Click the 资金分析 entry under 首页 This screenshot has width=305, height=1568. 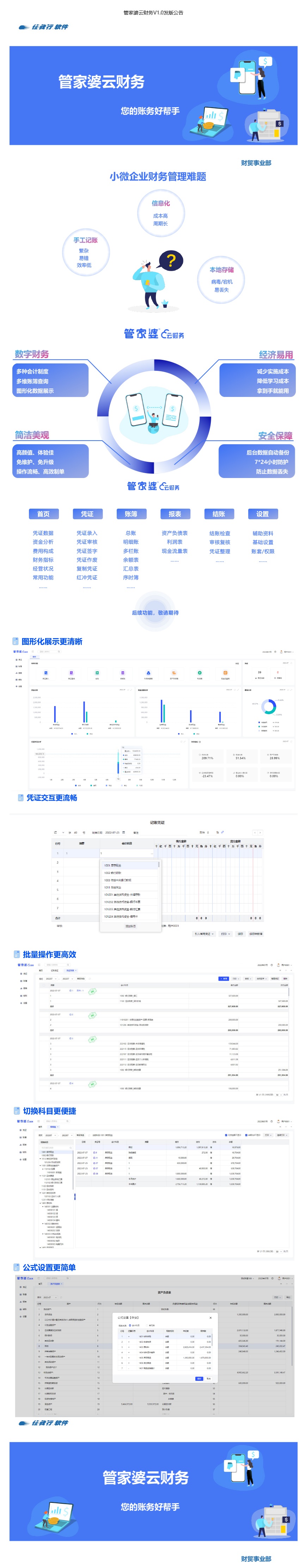tap(43, 542)
